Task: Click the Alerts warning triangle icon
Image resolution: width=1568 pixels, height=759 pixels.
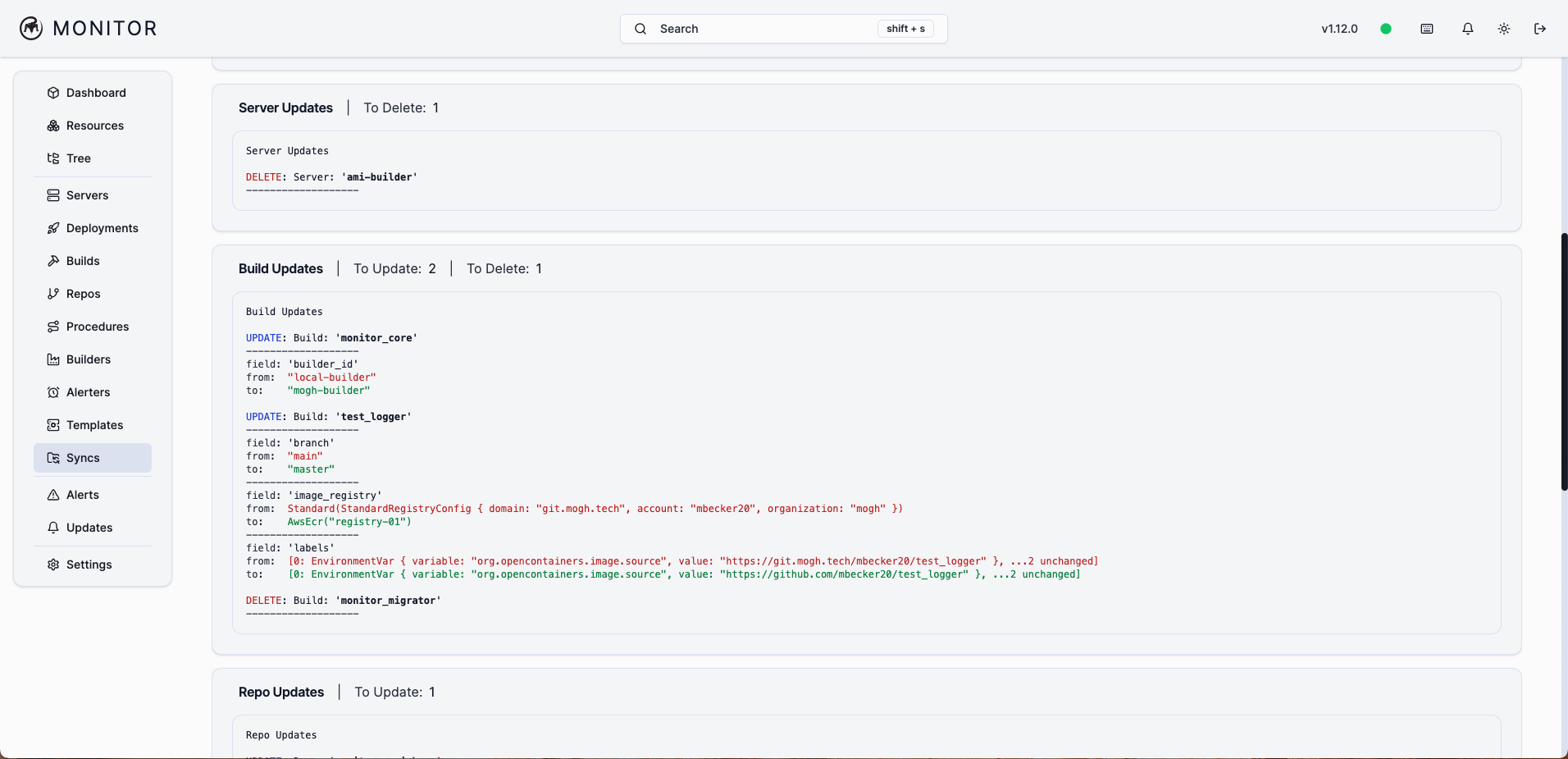Action: pos(53,495)
